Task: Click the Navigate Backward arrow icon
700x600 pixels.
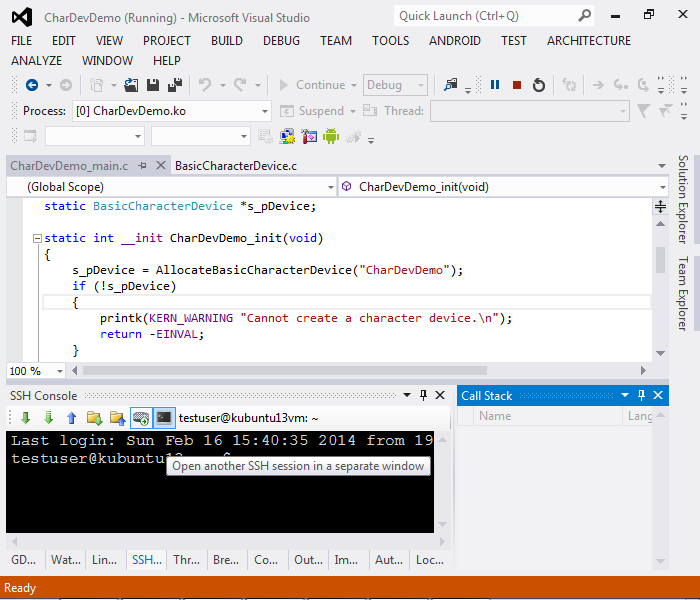Action: (x=32, y=85)
